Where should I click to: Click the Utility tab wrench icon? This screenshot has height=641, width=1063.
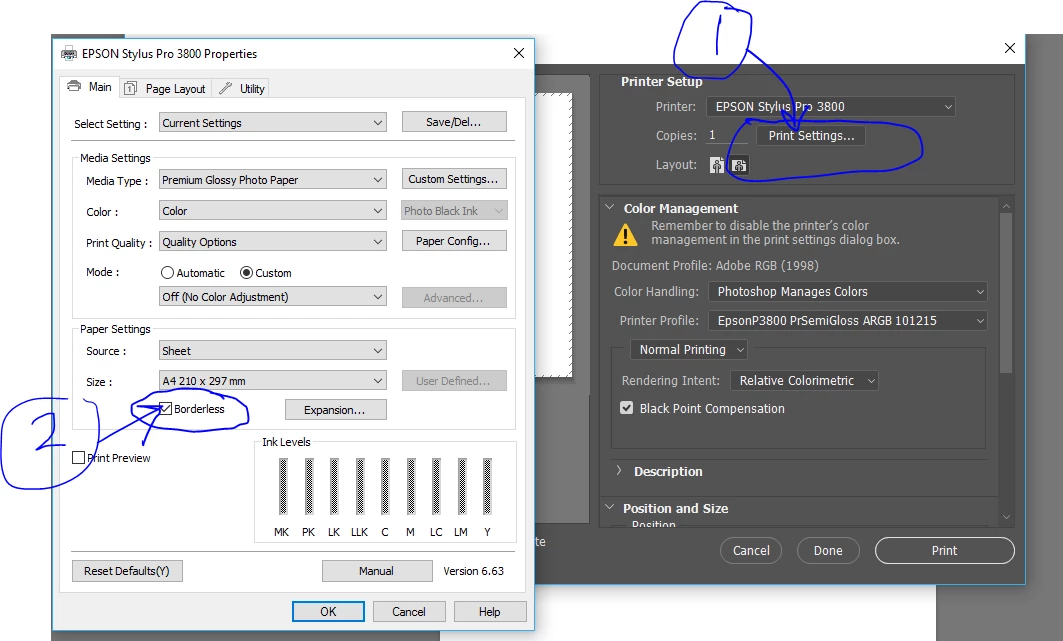point(225,88)
